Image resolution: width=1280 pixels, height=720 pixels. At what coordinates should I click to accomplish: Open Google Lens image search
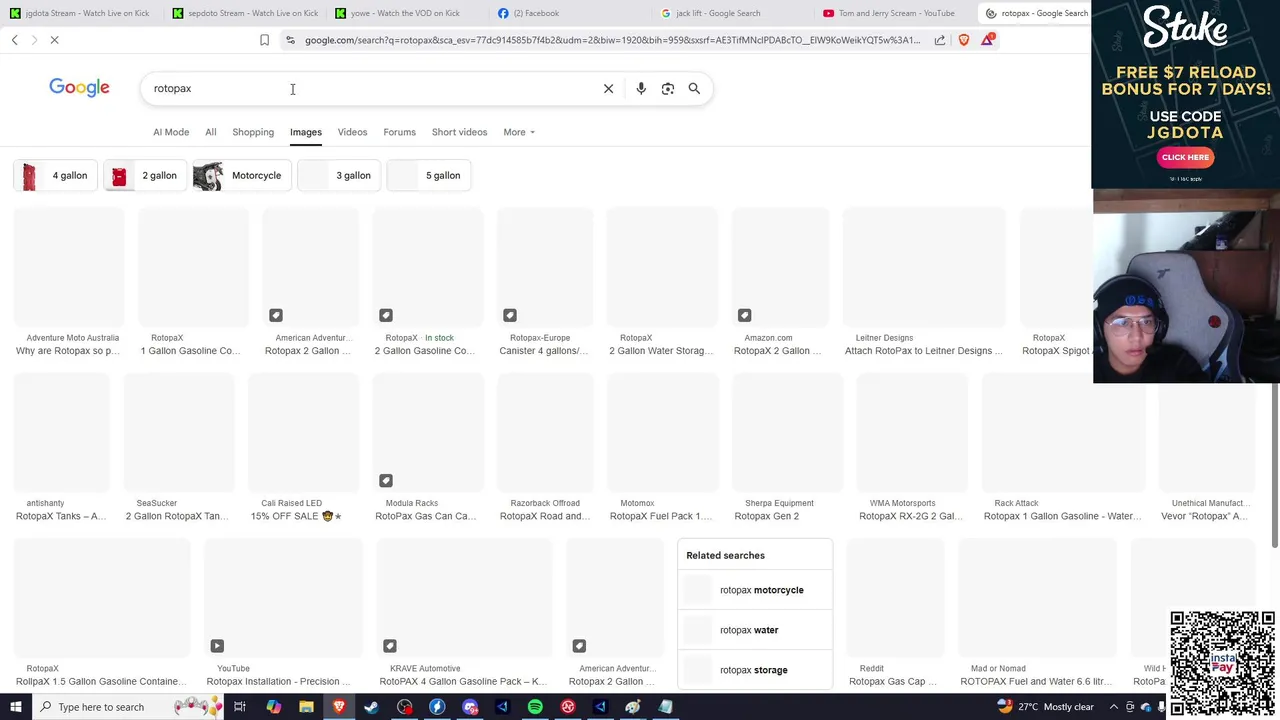[x=668, y=88]
